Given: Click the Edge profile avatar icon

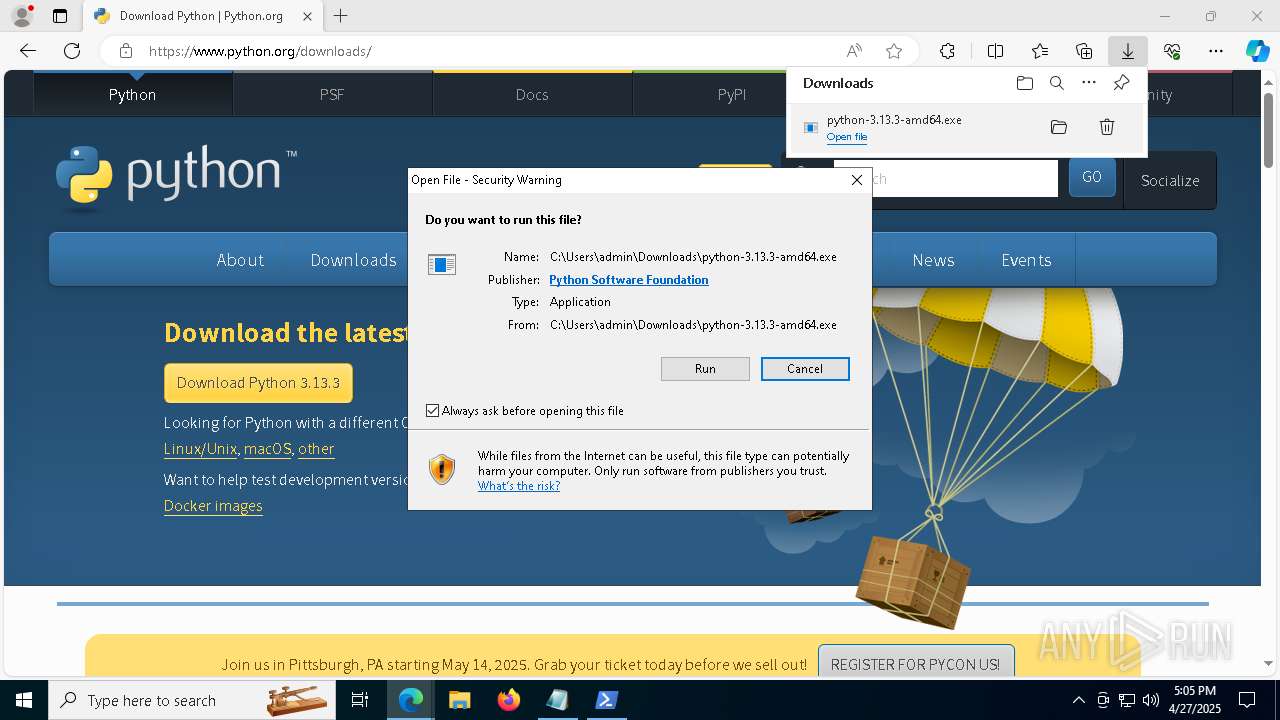Looking at the screenshot, I should point(21,16).
